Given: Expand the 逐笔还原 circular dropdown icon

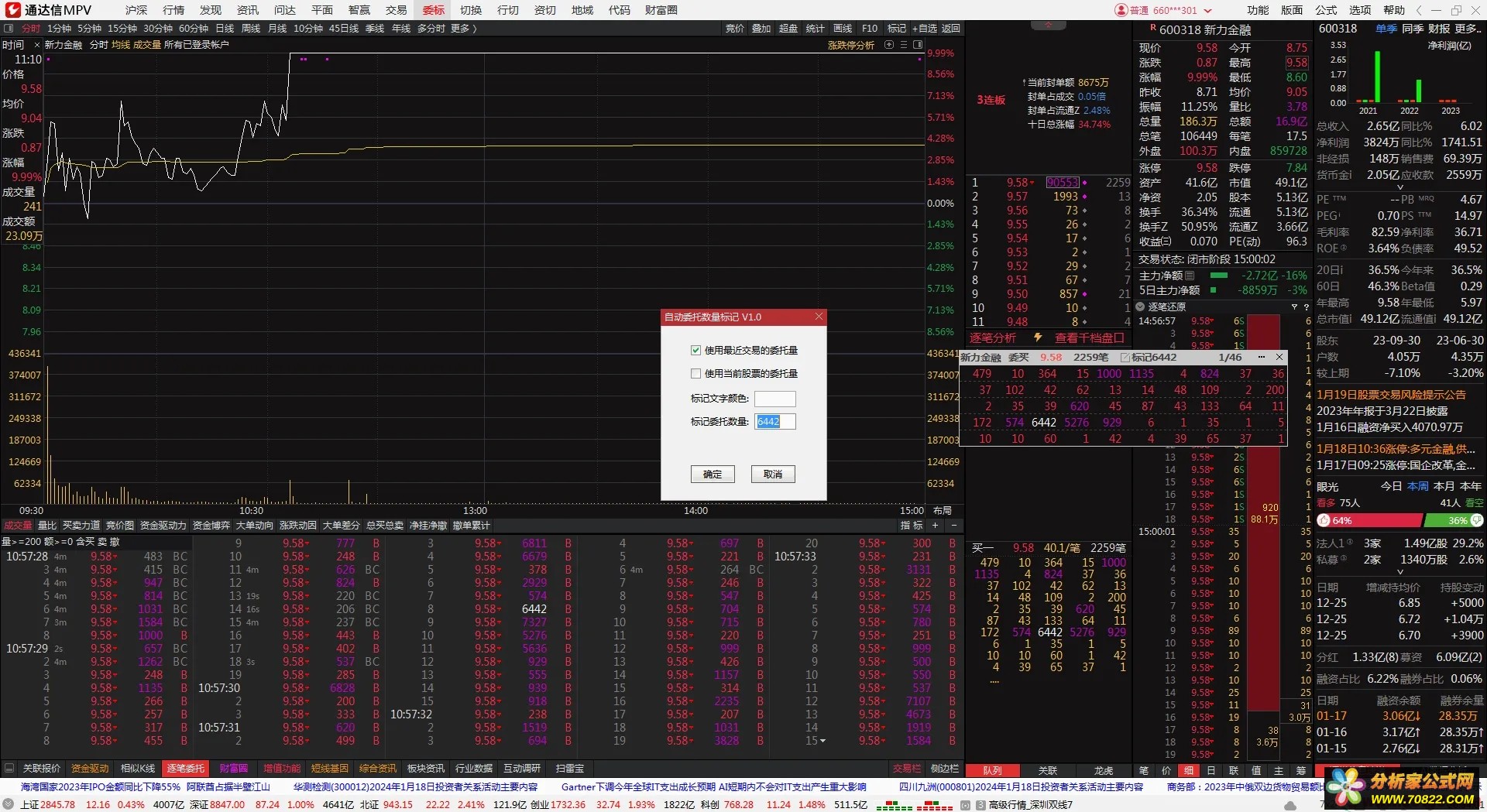Looking at the screenshot, I should (1141, 307).
